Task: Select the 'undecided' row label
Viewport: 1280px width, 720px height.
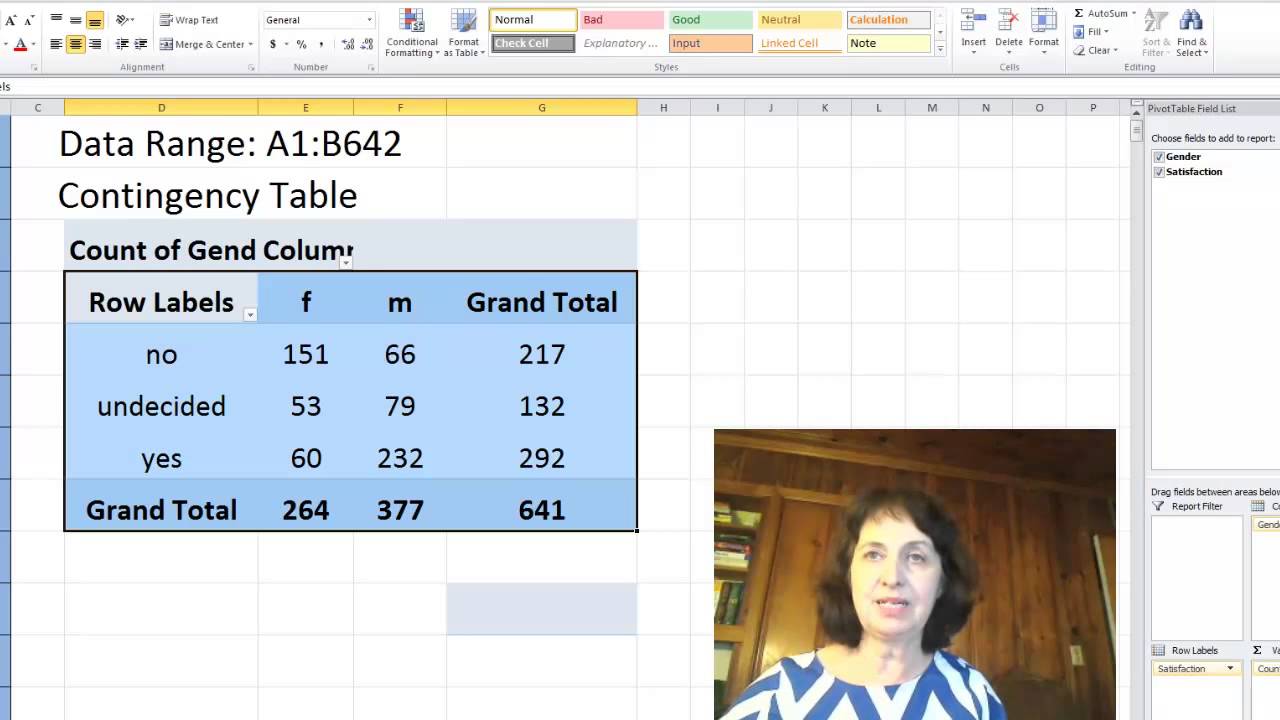Action: coord(161,406)
